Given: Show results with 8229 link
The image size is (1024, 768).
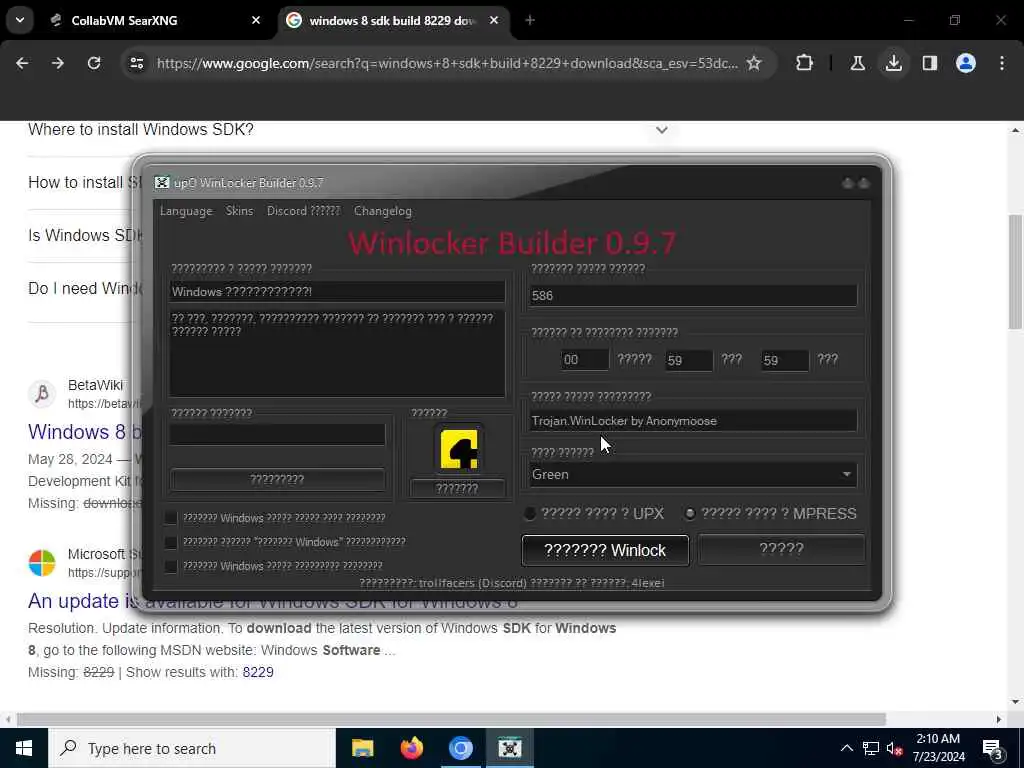Looking at the screenshot, I should [x=258, y=672].
